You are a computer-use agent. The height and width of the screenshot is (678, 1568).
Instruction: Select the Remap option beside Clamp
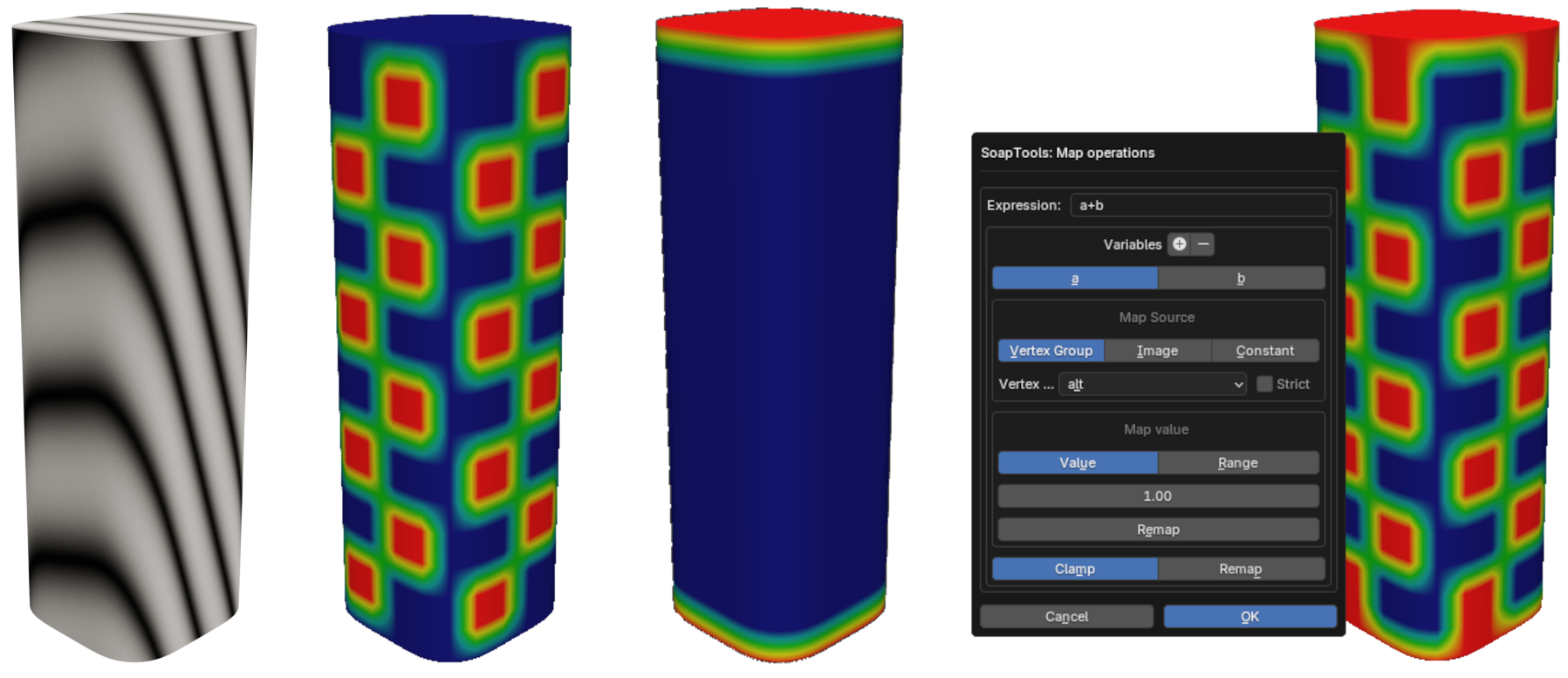pos(1240,569)
